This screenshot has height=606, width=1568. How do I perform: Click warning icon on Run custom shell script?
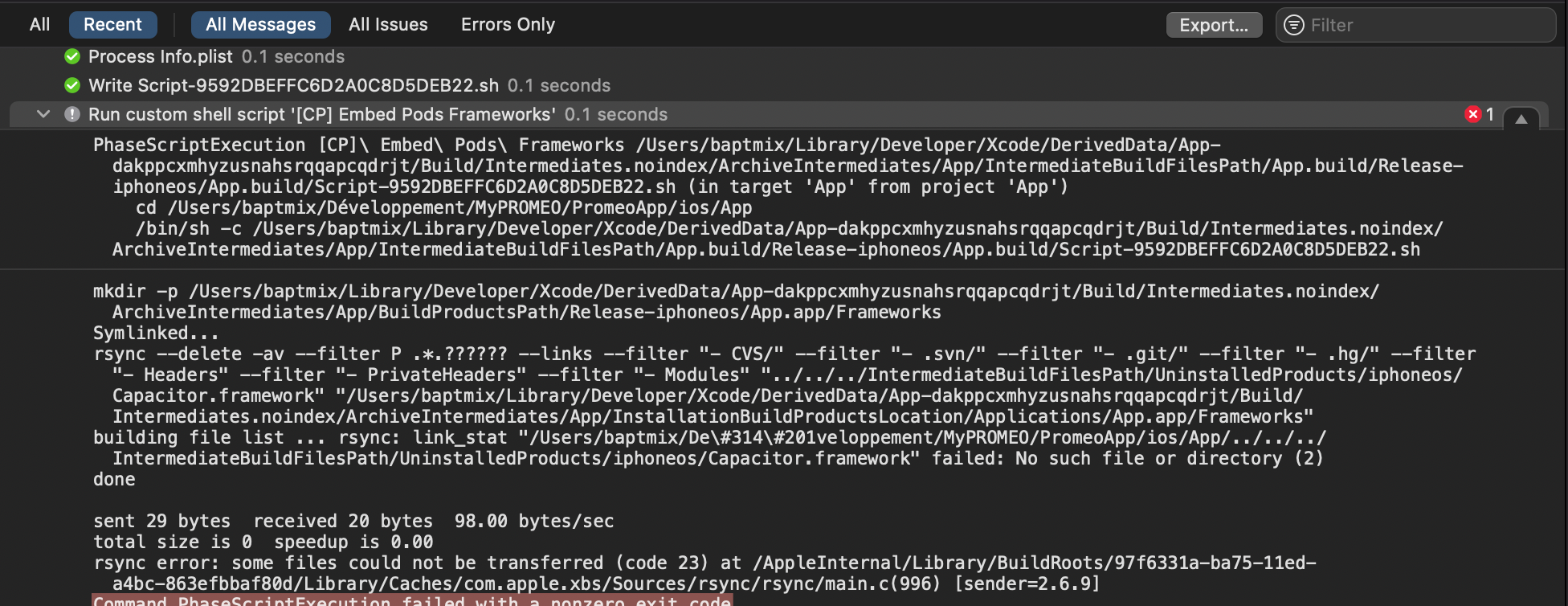(72, 114)
